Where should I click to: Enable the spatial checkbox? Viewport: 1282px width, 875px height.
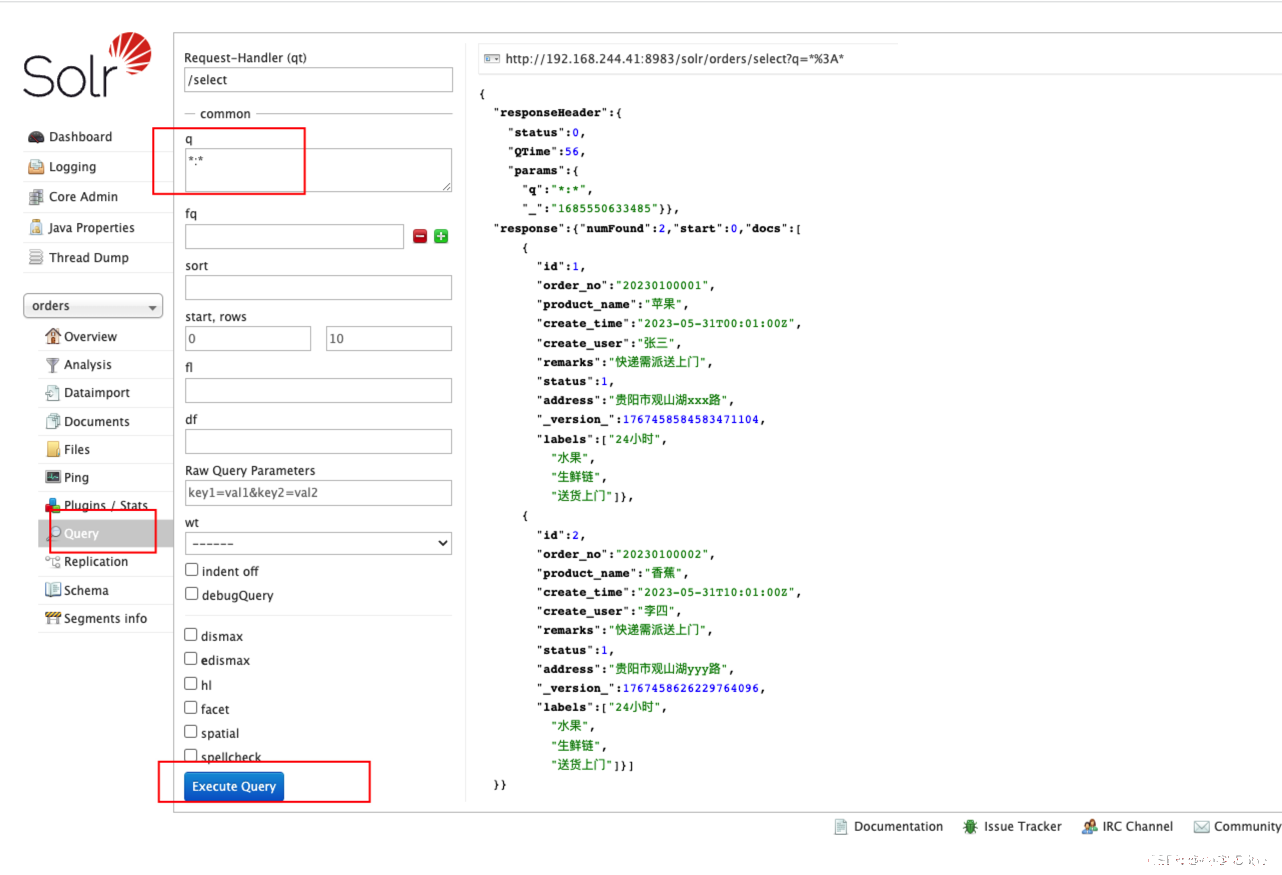191,732
